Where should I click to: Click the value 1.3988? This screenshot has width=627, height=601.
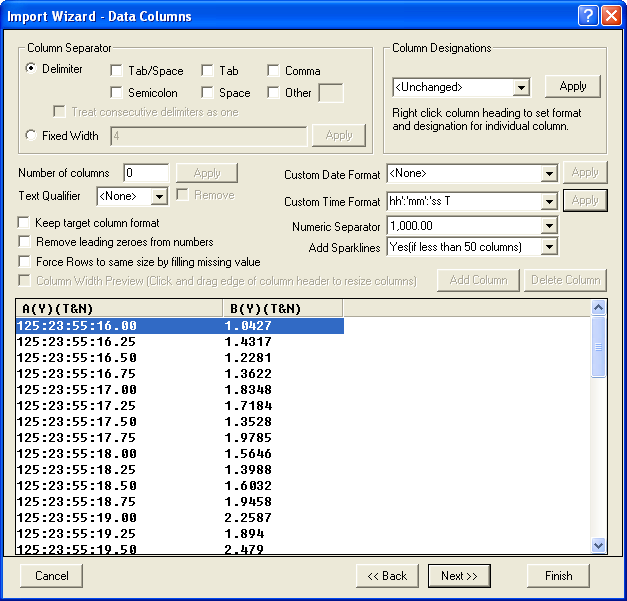click(248, 470)
